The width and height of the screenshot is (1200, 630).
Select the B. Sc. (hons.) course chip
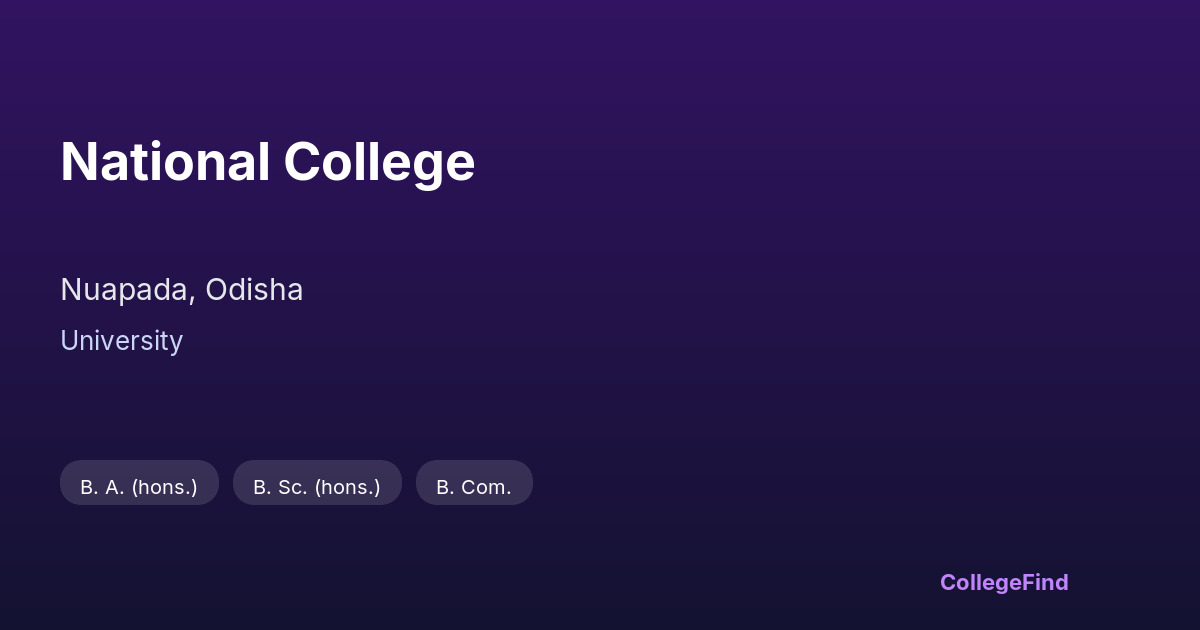point(317,483)
